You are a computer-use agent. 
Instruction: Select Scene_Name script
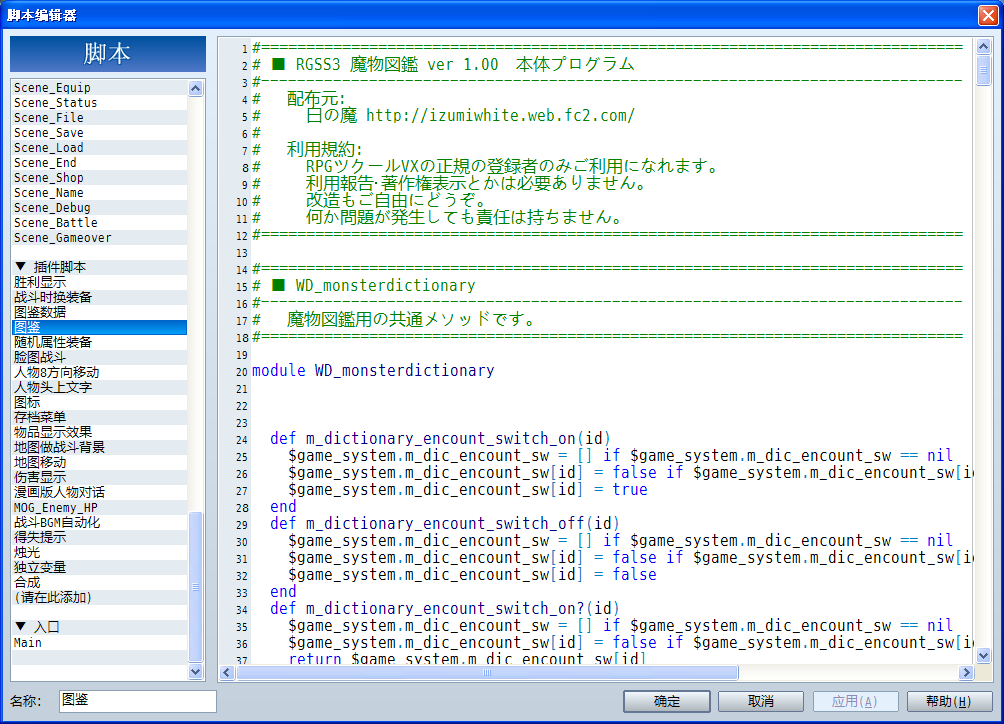click(99, 193)
